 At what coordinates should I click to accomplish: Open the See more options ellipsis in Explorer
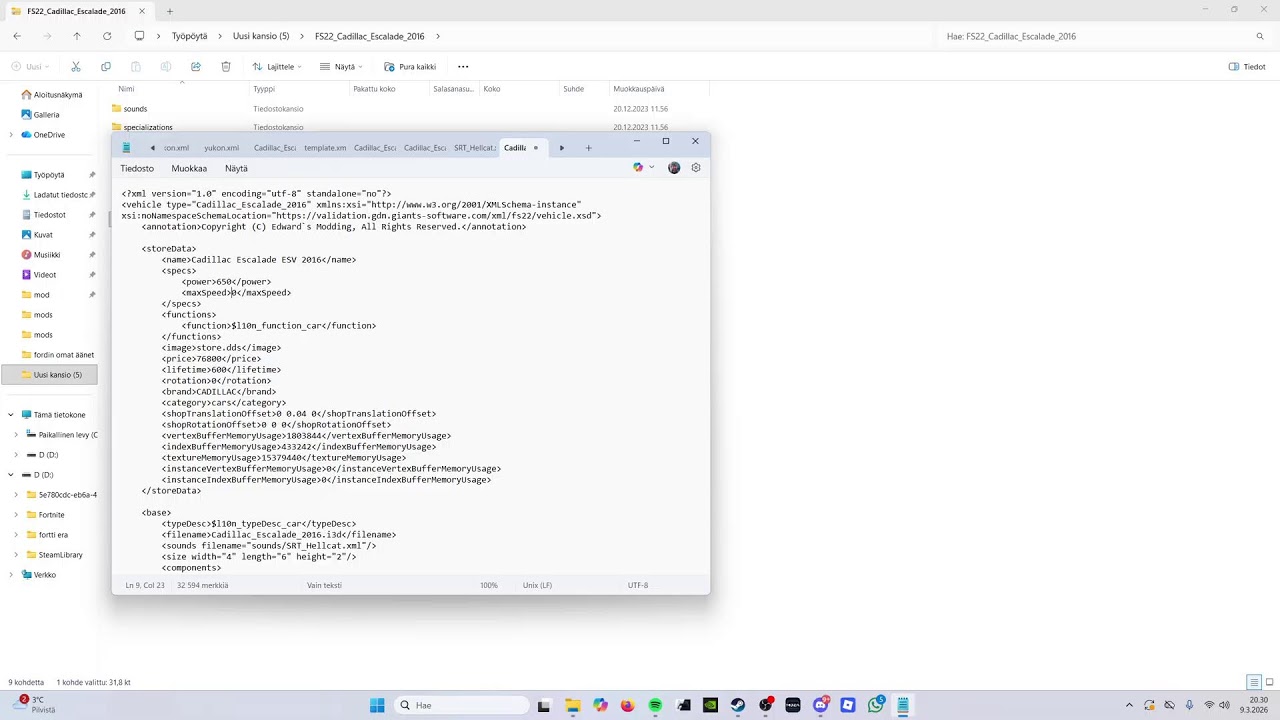463,67
